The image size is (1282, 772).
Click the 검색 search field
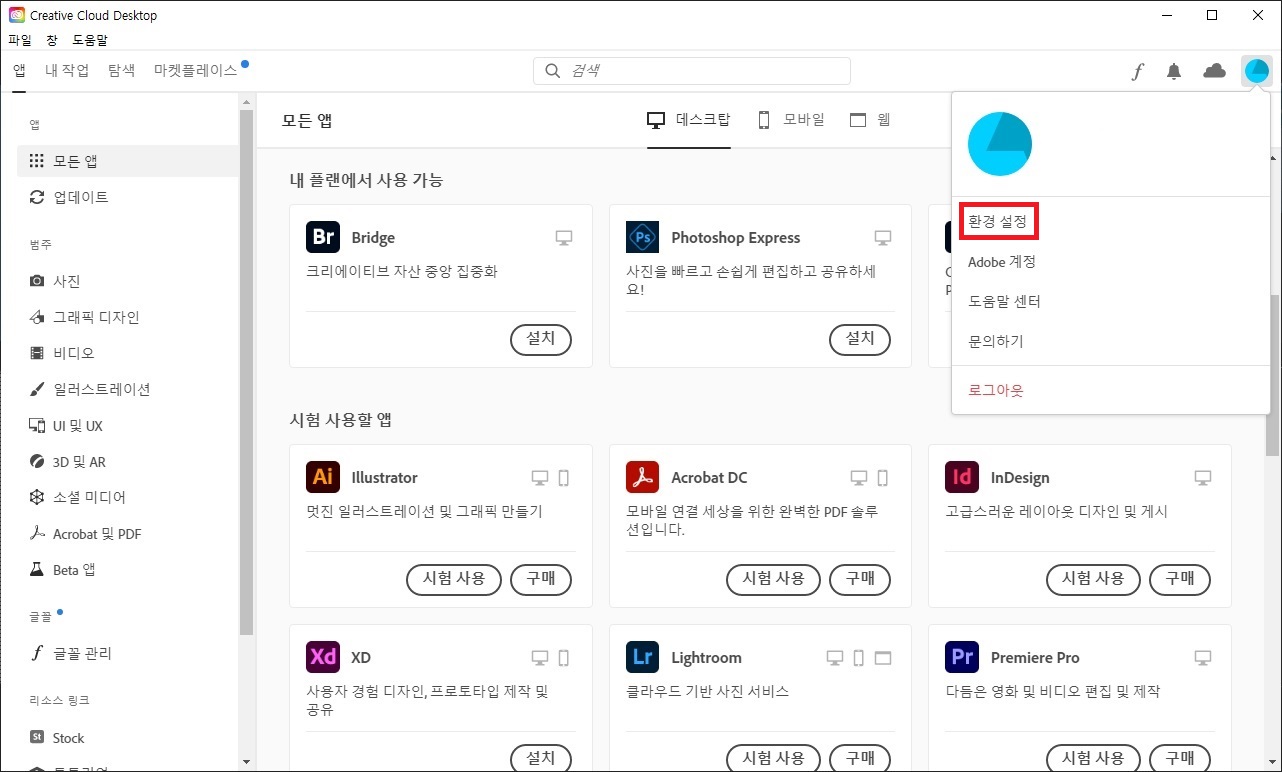coord(692,71)
